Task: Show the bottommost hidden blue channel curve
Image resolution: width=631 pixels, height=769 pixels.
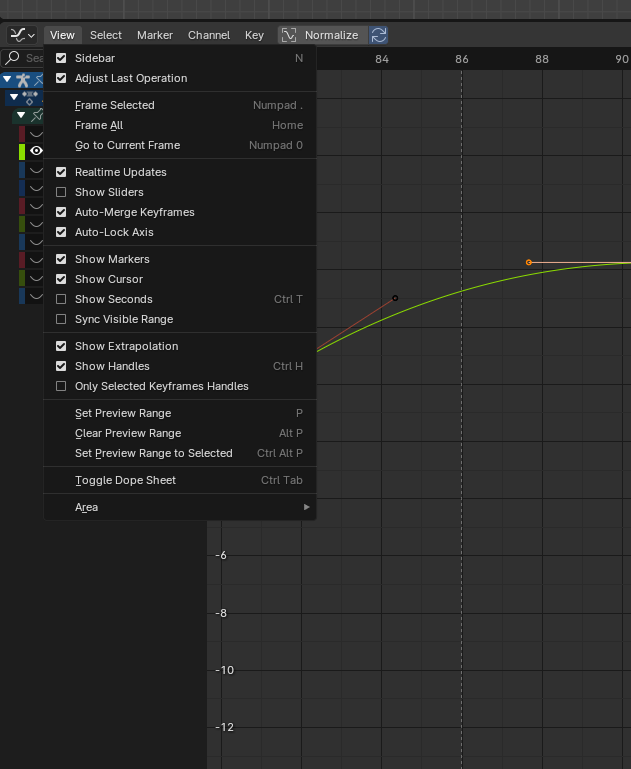Action: pyautogui.click(x=36, y=296)
